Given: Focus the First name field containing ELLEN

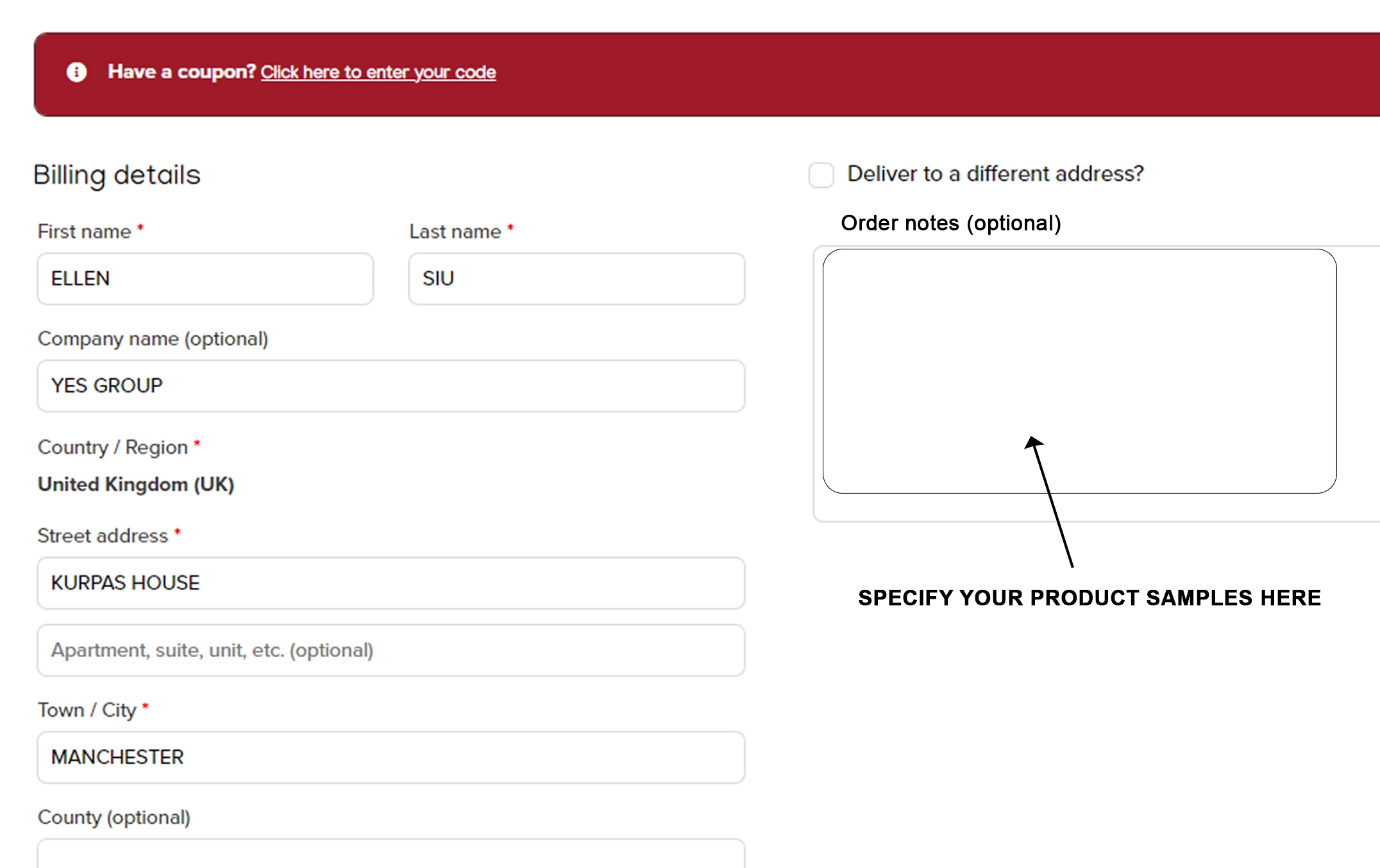Looking at the screenshot, I should [205, 279].
